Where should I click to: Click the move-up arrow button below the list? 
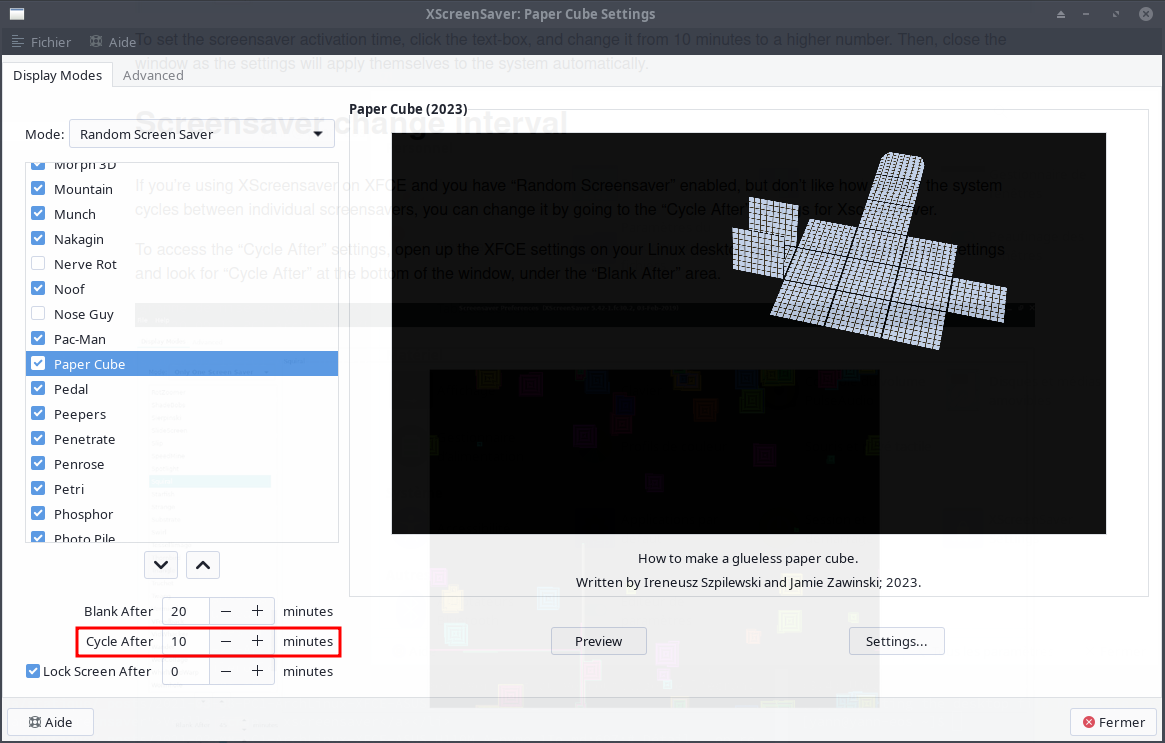coord(203,565)
